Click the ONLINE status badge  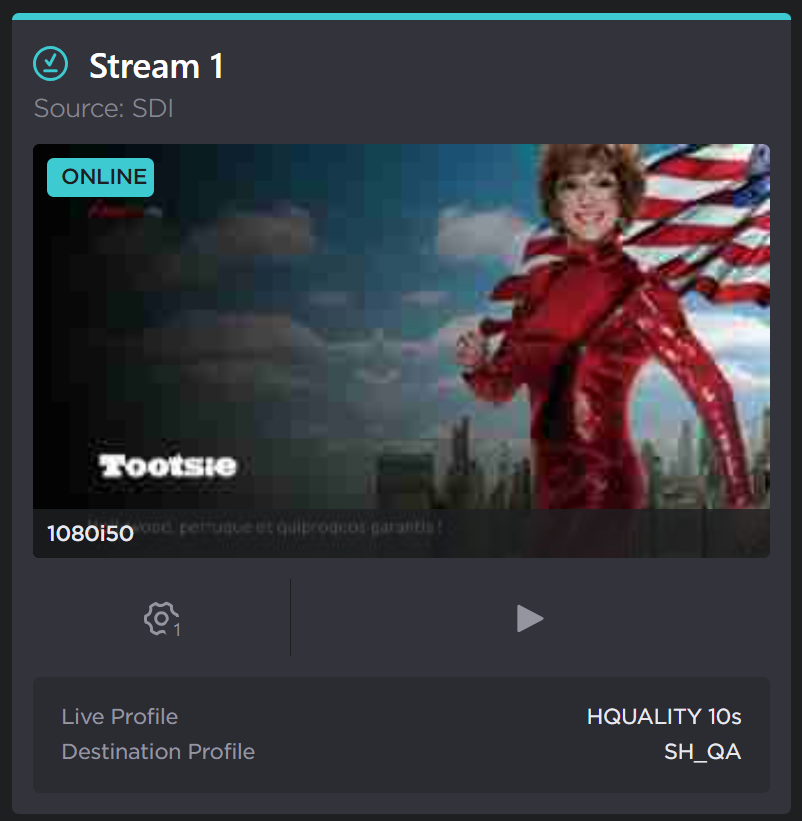coord(101,177)
